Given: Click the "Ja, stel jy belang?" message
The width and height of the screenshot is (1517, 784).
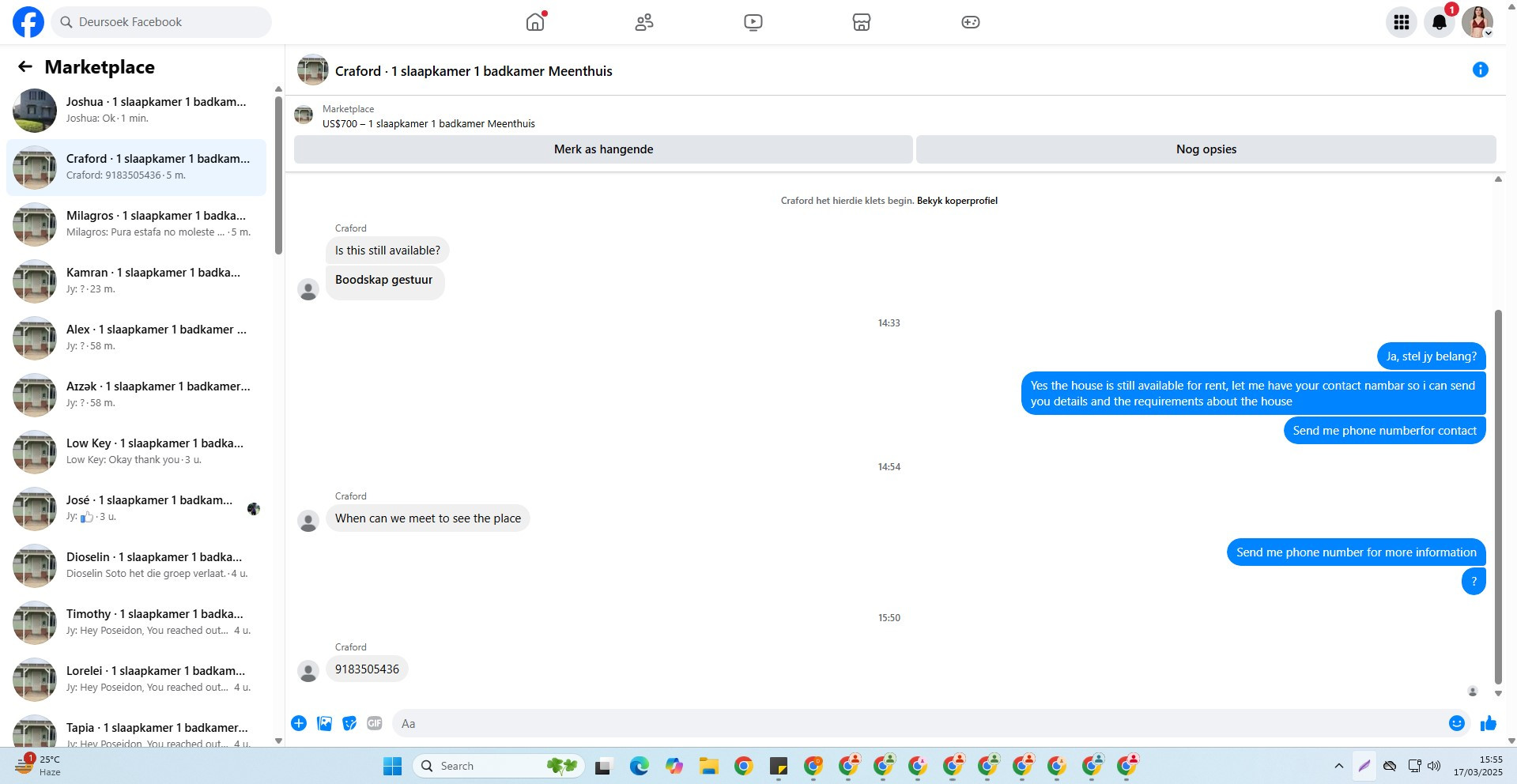Looking at the screenshot, I should (x=1432, y=356).
